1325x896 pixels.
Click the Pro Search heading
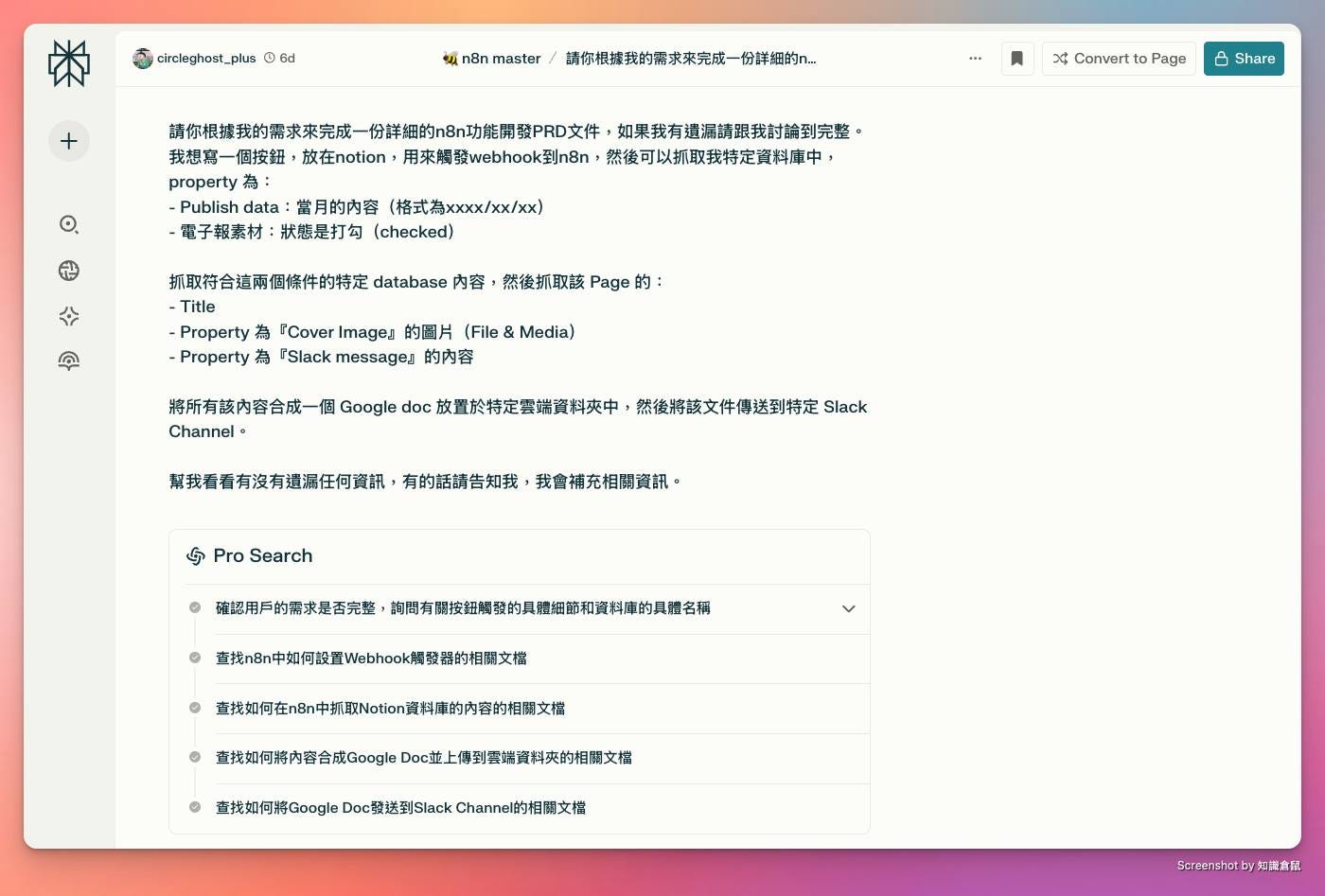pyautogui.click(x=263, y=556)
